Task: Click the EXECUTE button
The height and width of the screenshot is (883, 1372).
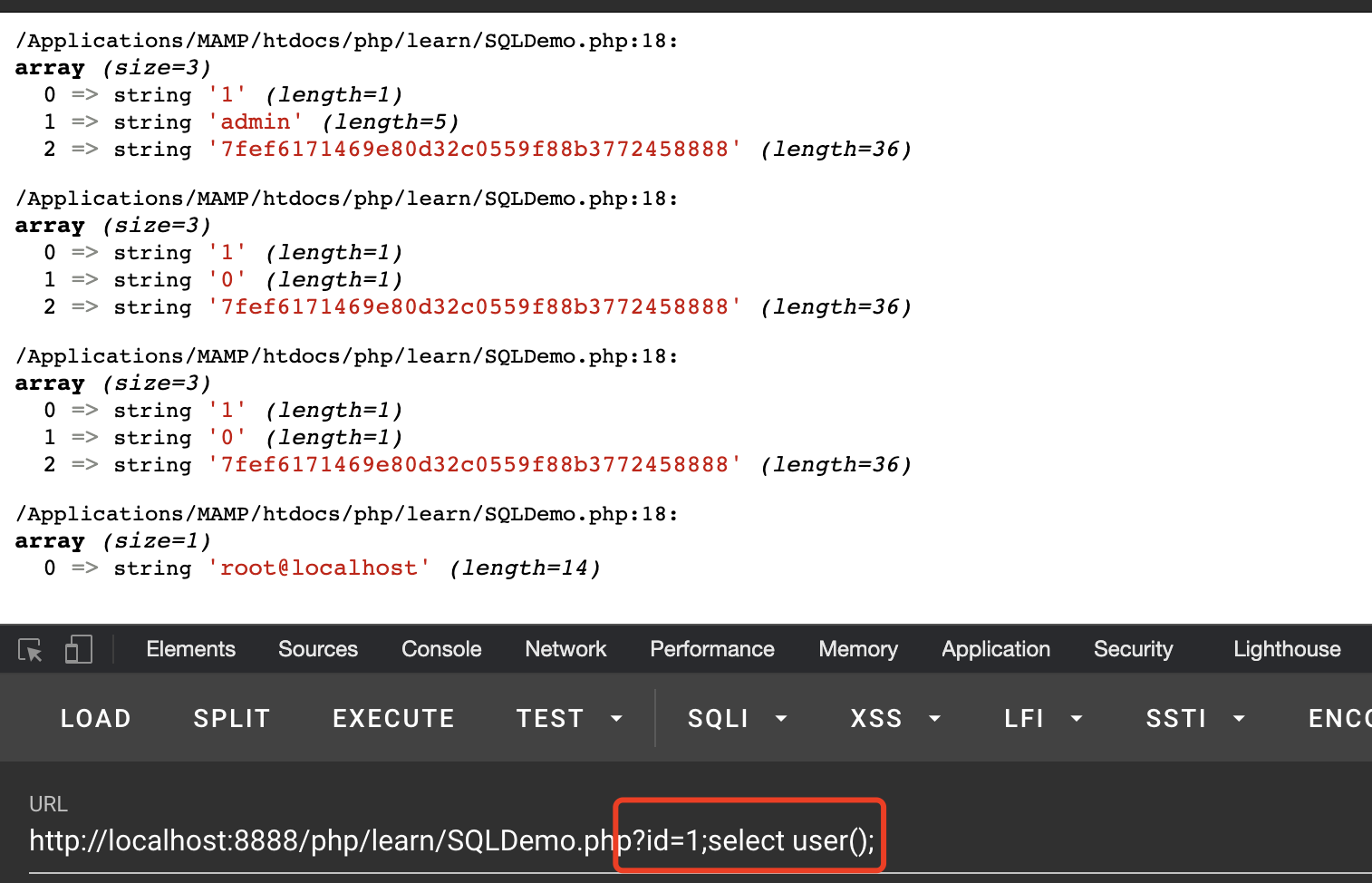Action: tap(393, 718)
